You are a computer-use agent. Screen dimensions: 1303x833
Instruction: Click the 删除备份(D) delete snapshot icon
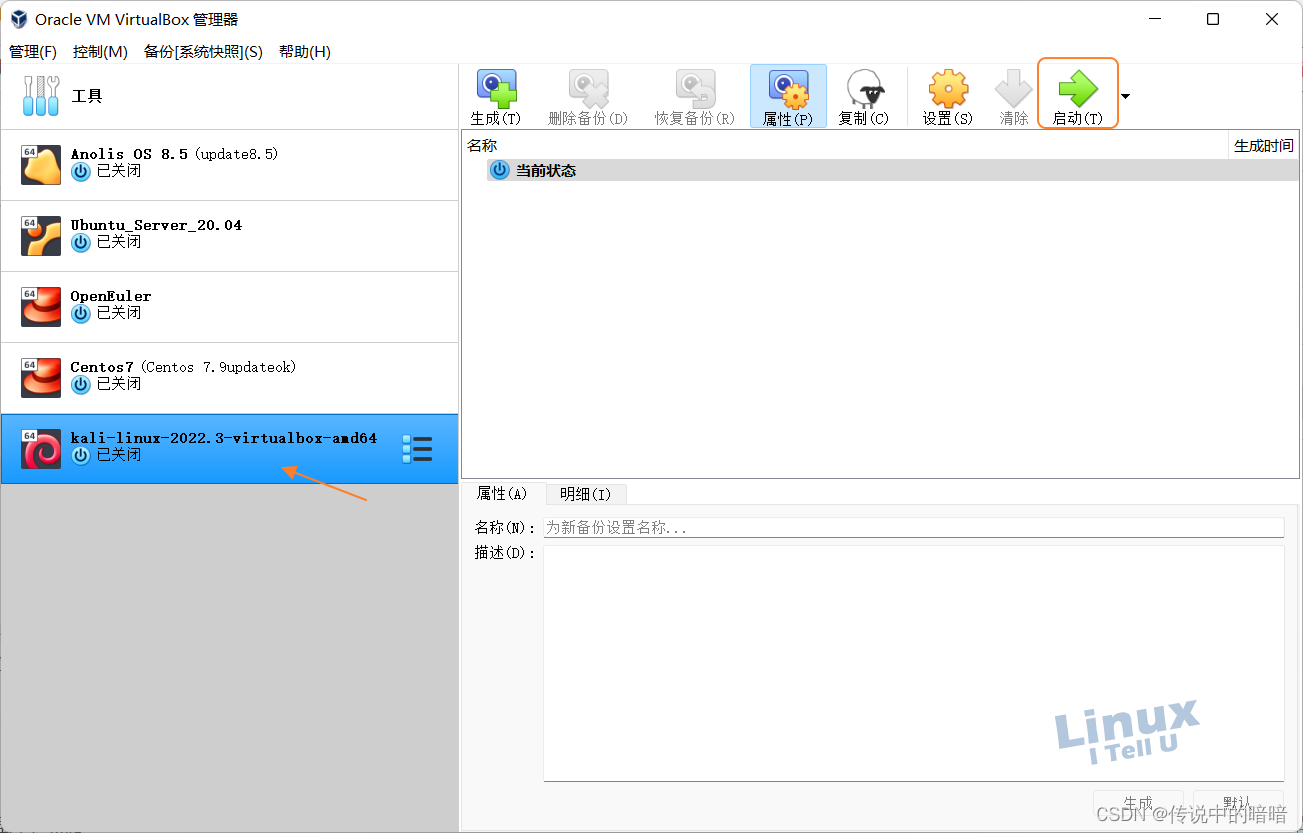coord(588,88)
